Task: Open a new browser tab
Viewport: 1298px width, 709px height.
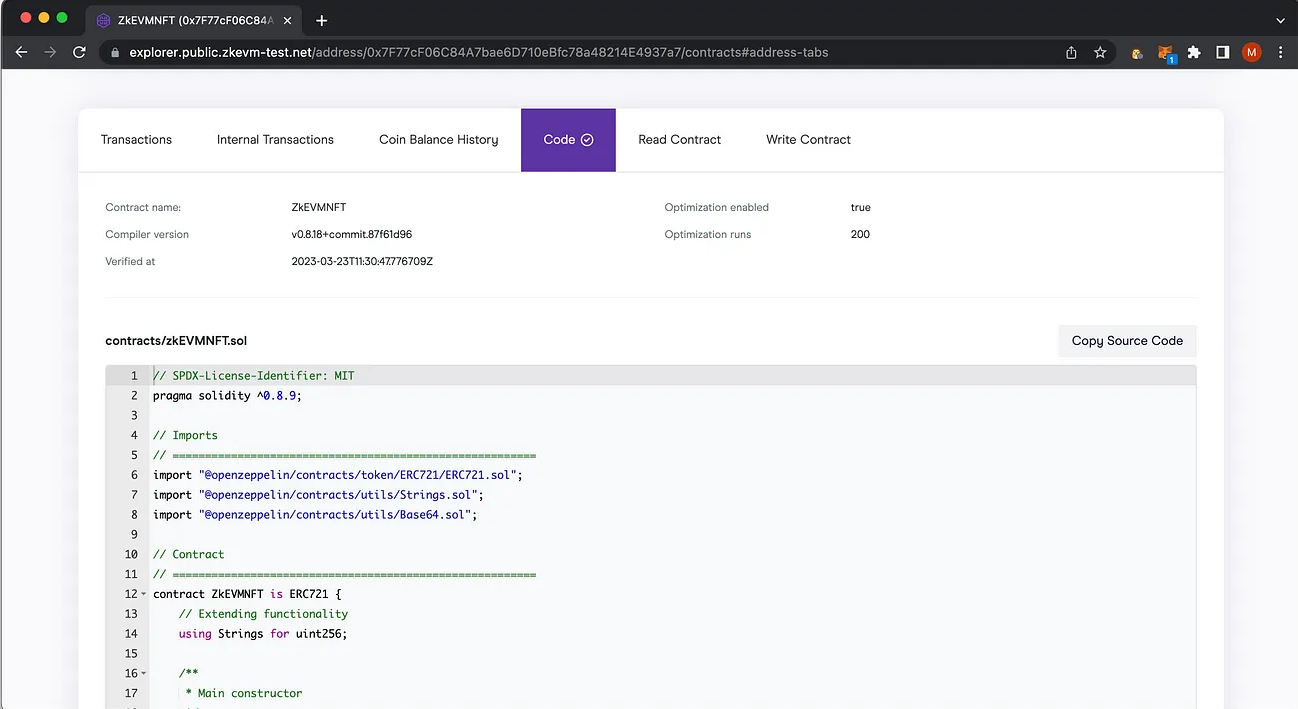Action: pos(321,20)
